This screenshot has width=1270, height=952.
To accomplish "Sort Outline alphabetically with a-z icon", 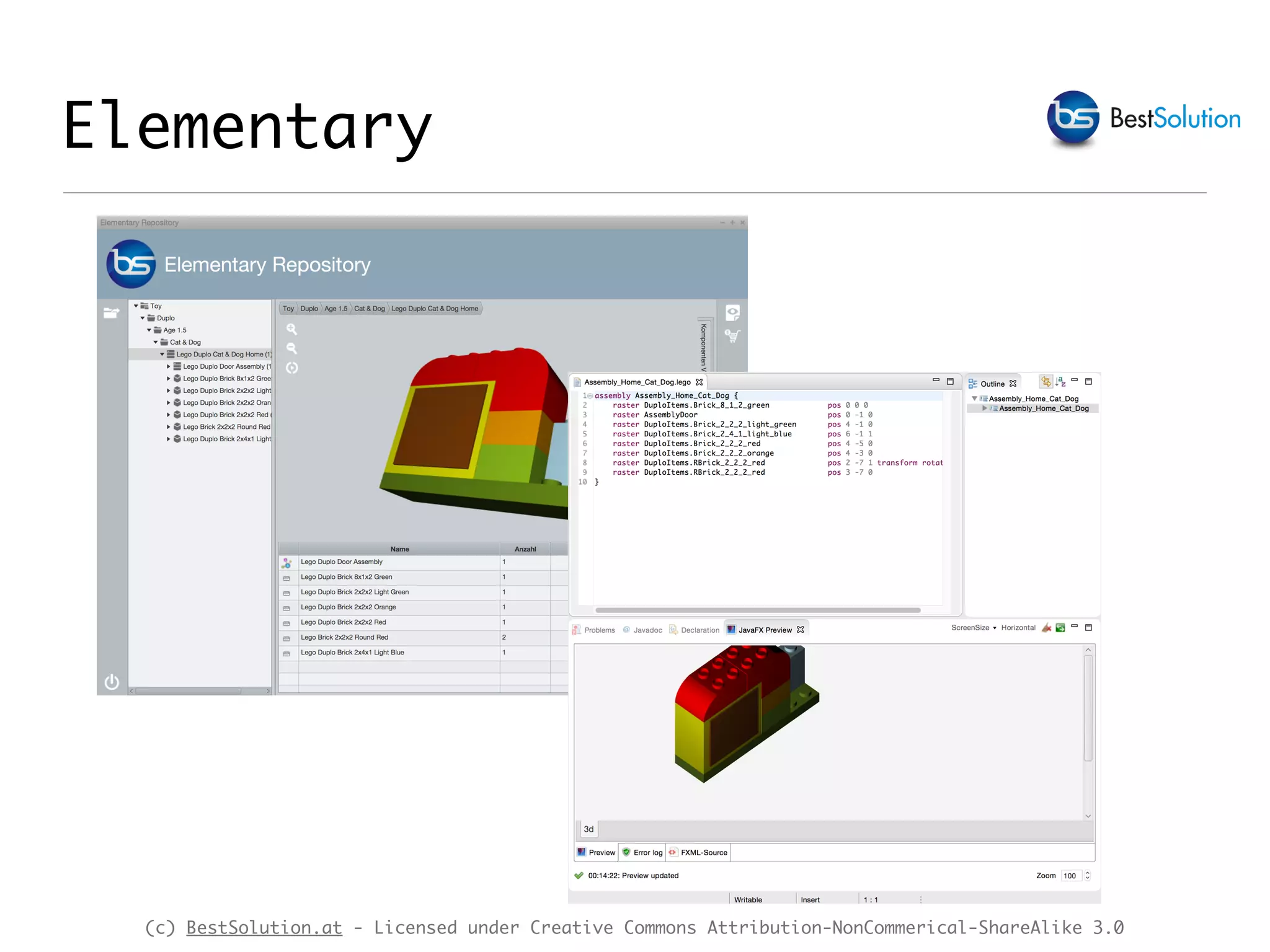I will [x=1060, y=382].
